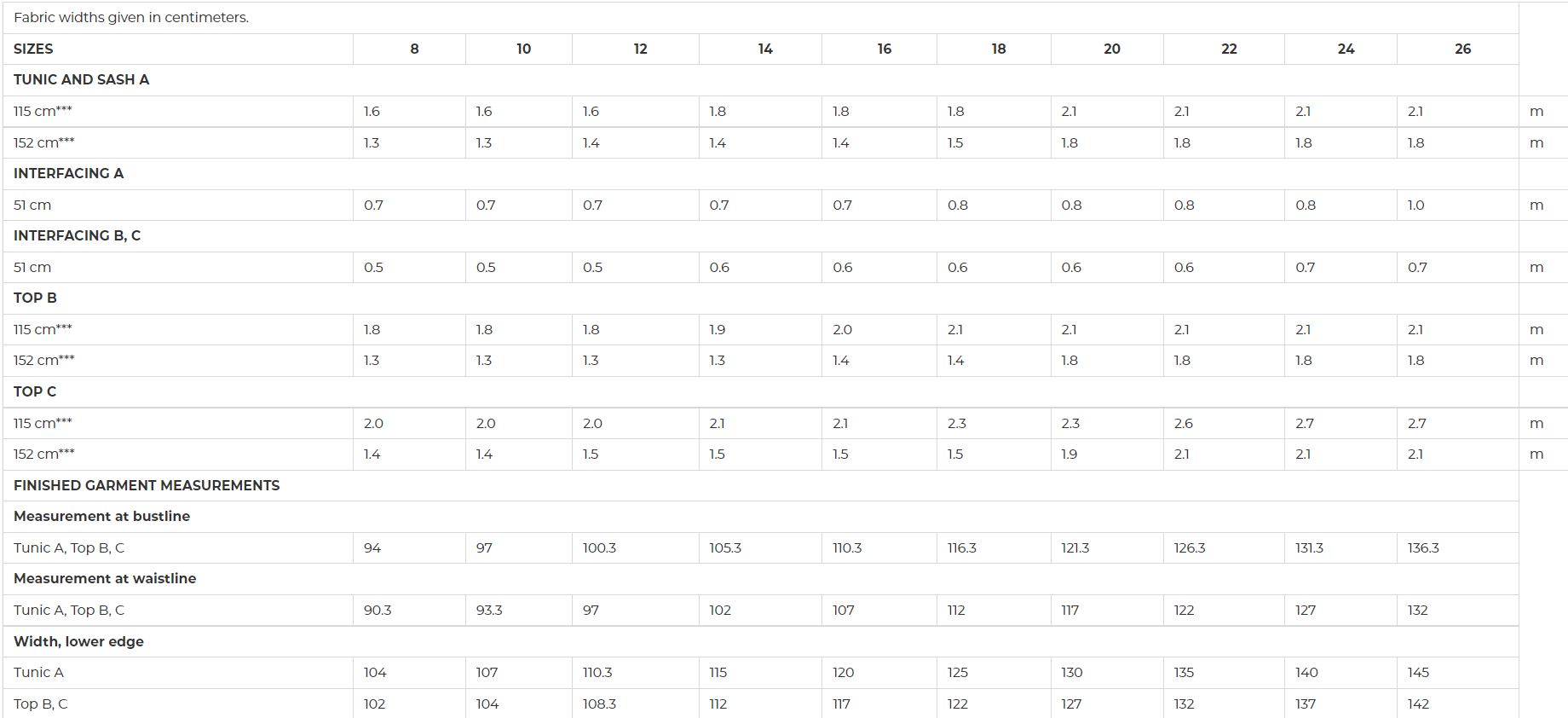Click the Width, lower edge label
This screenshot has height=718, width=1568.
(78, 642)
